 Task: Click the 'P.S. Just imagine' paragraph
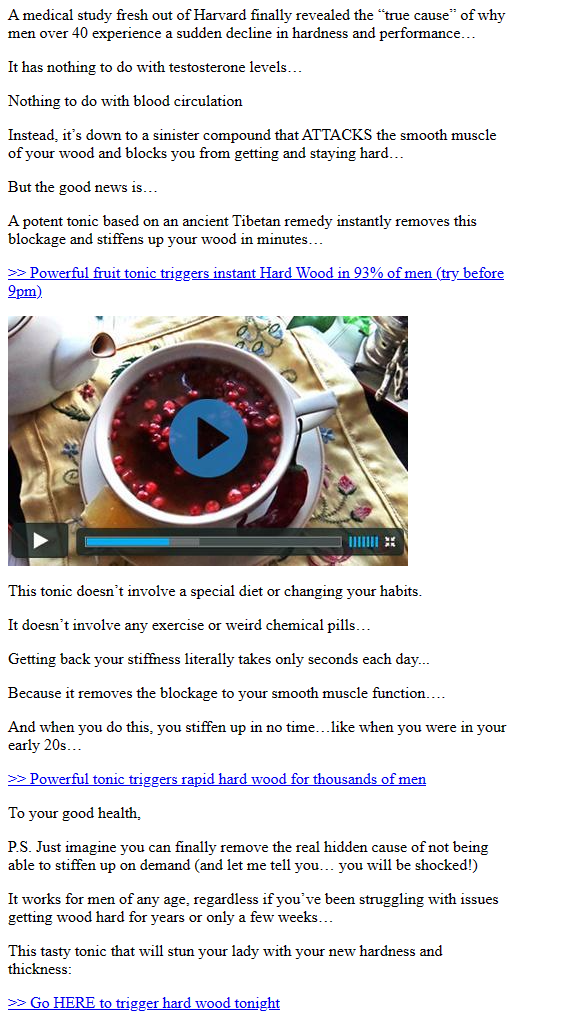(x=248, y=856)
